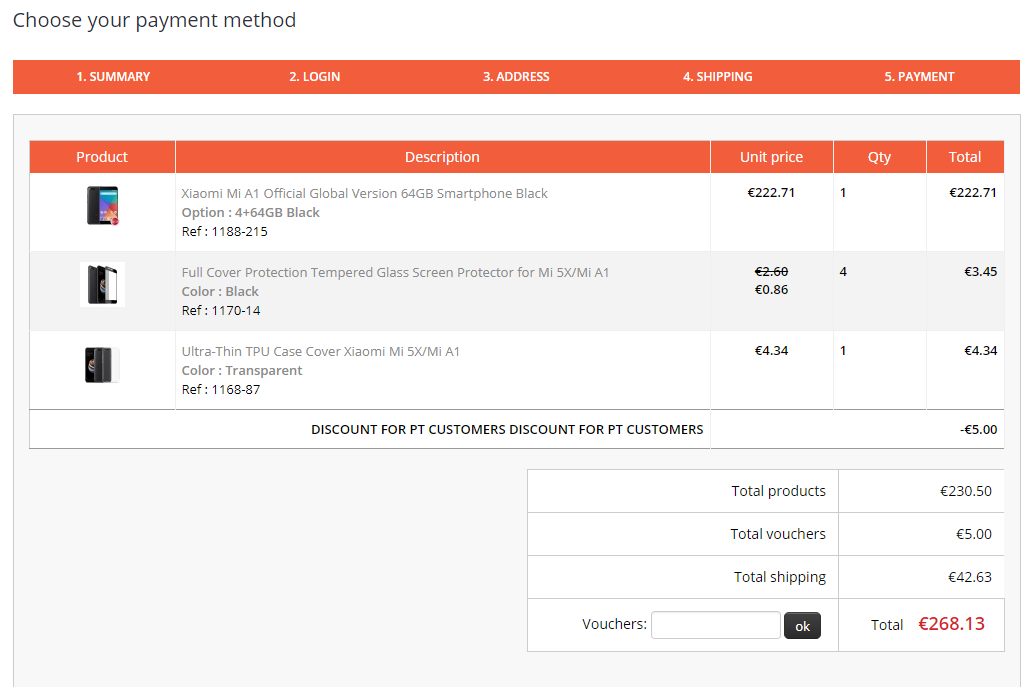The width and height of the screenshot is (1034, 687).
Task: Go to the 1. Summary step
Action: (113, 77)
